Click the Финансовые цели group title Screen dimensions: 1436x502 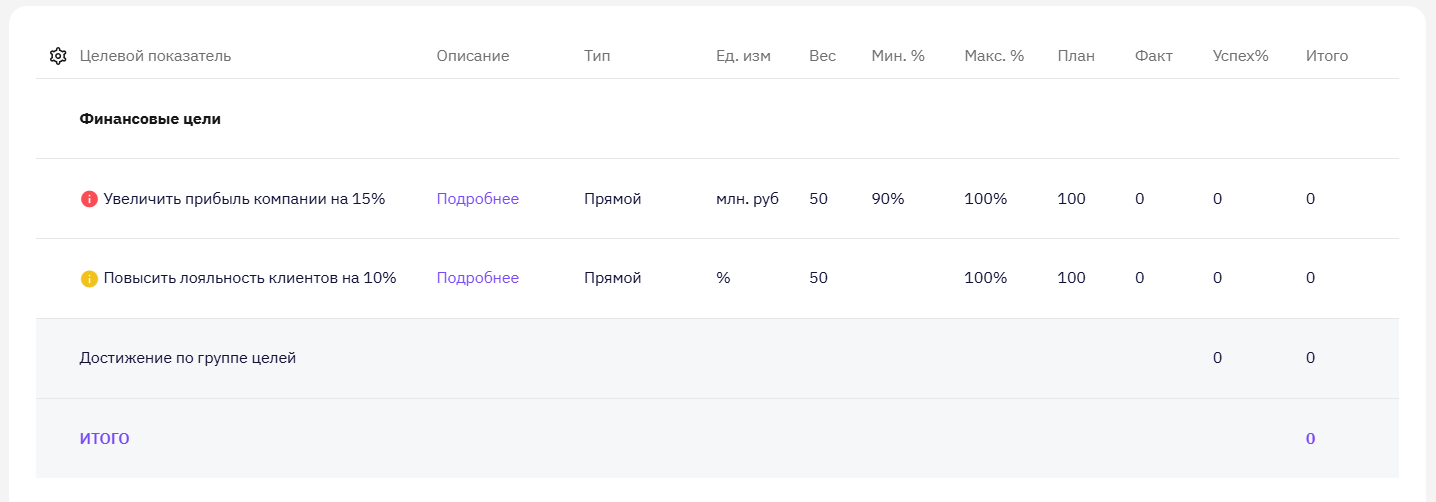150,119
